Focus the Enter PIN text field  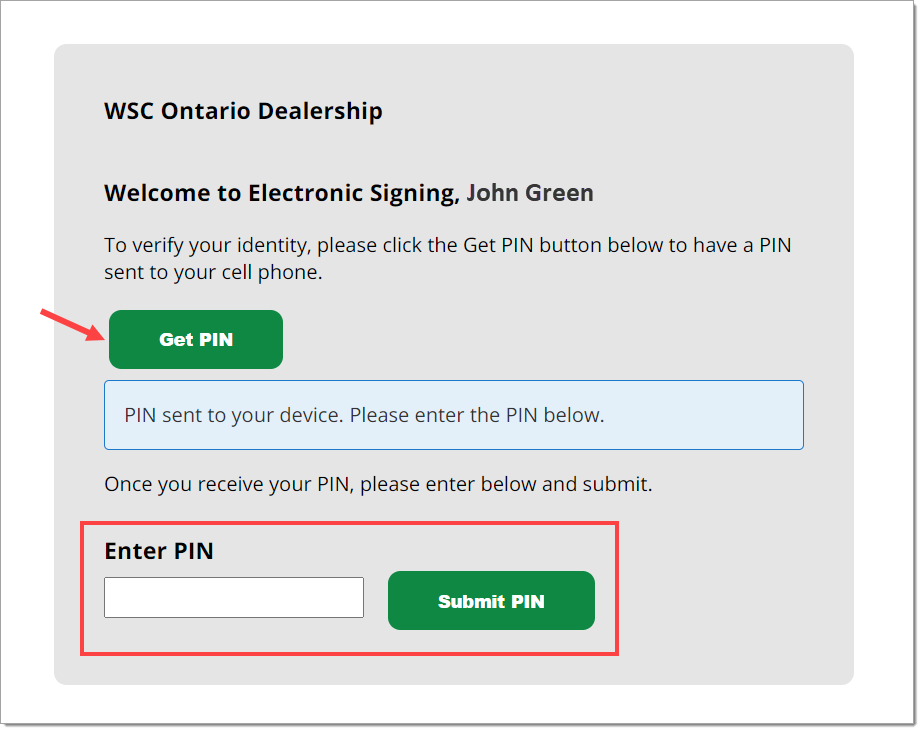pyautogui.click(x=234, y=597)
